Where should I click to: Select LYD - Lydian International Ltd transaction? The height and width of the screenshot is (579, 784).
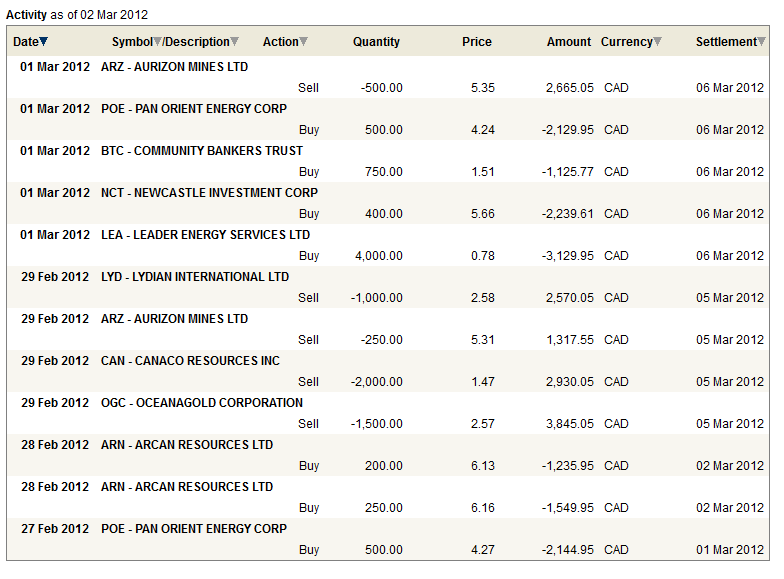tap(195, 277)
